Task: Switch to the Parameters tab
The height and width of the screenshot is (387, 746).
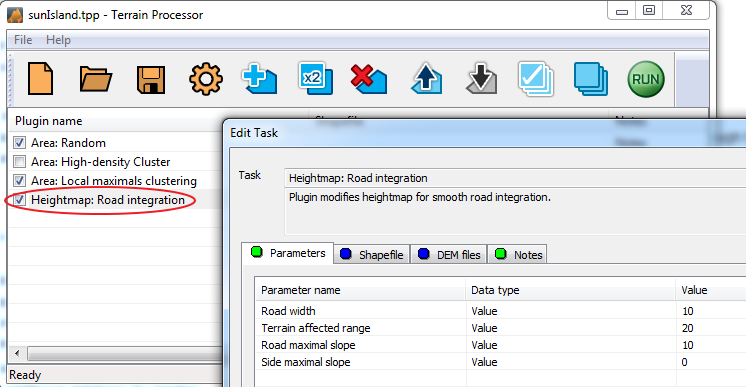Action: click(288, 253)
